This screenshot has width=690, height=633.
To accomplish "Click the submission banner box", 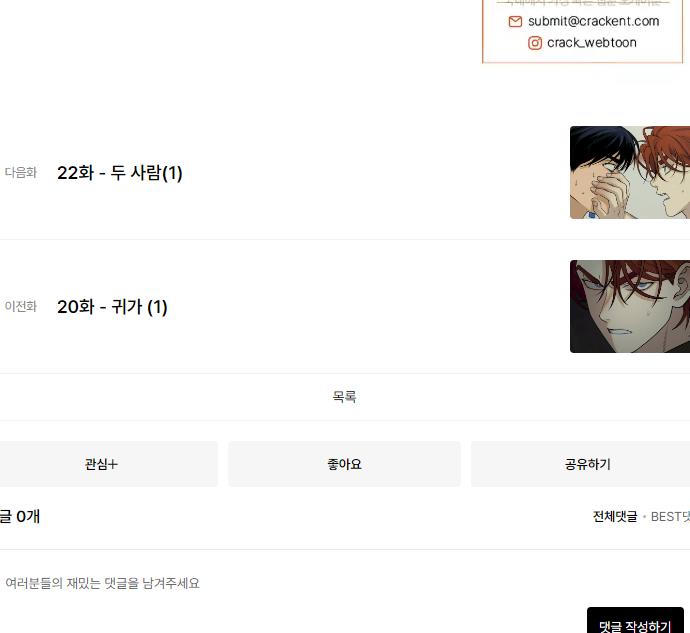I will pyautogui.click(x=583, y=31).
